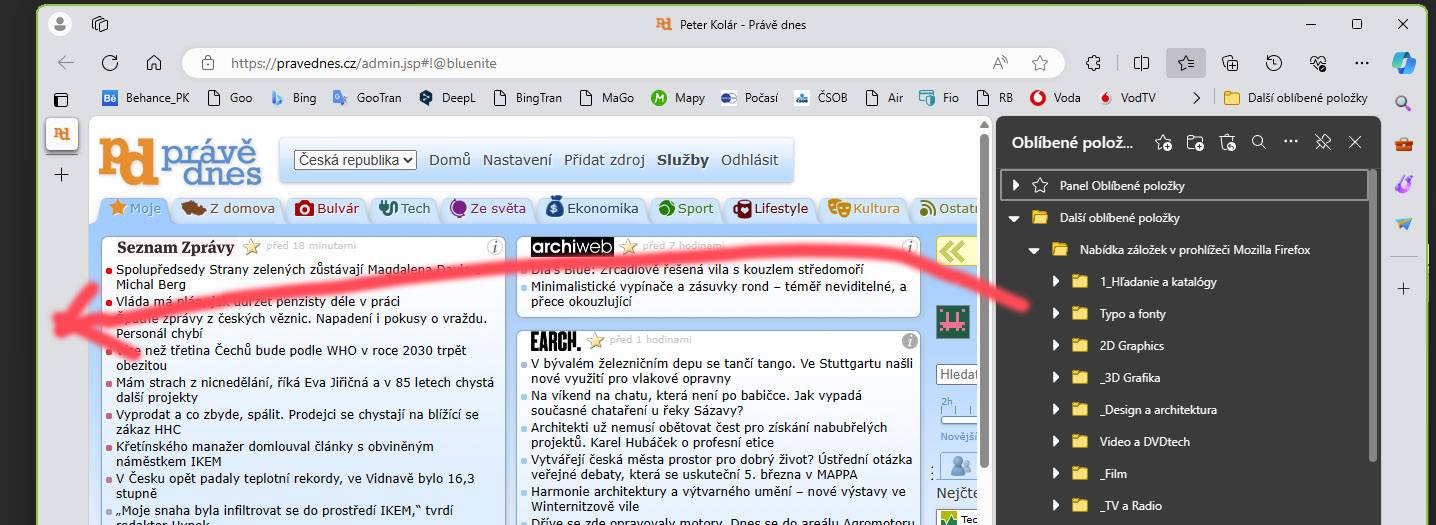Image resolution: width=1436 pixels, height=525 pixels.
Task: Click the Nastavení link
Action: point(517,160)
